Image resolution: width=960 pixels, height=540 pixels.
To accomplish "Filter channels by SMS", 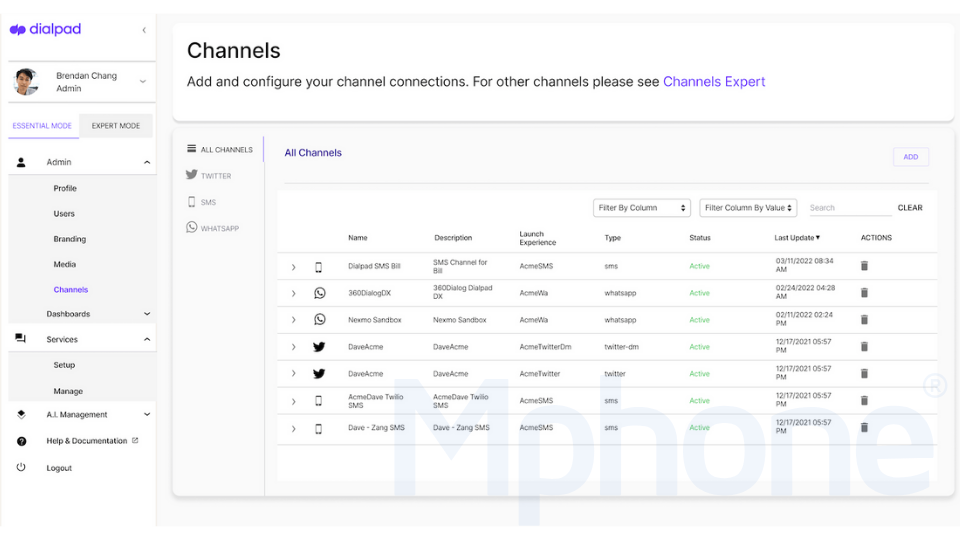I will click(x=201, y=202).
